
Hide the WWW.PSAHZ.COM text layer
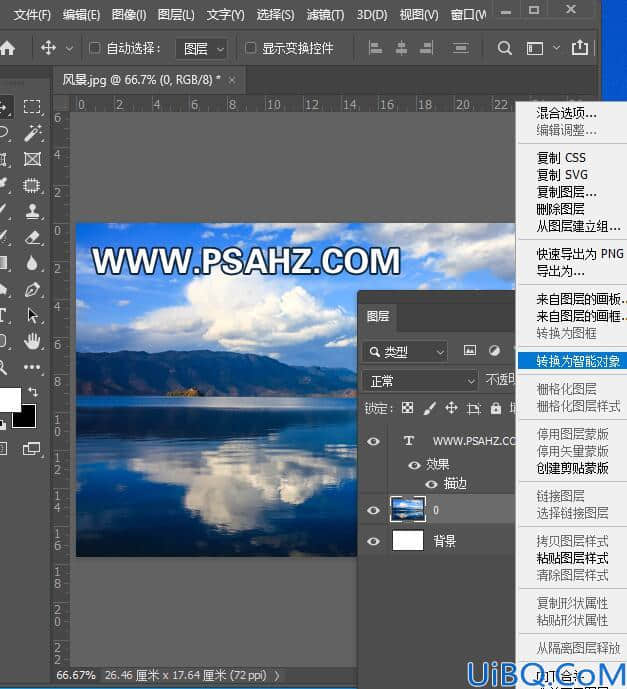pyautogui.click(x=373, y=441)
